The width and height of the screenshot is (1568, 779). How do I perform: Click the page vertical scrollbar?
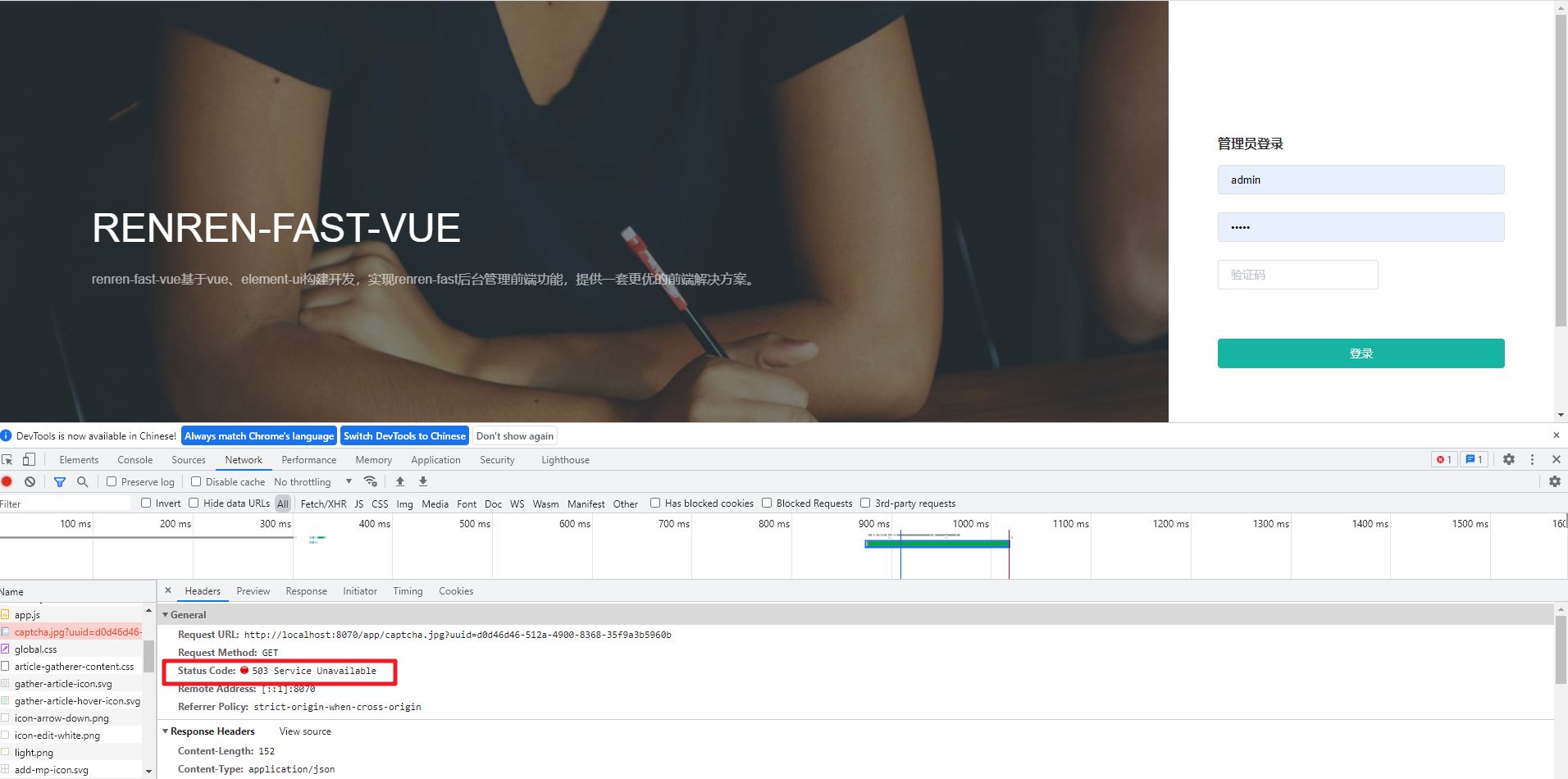[x=1561, y=171]
